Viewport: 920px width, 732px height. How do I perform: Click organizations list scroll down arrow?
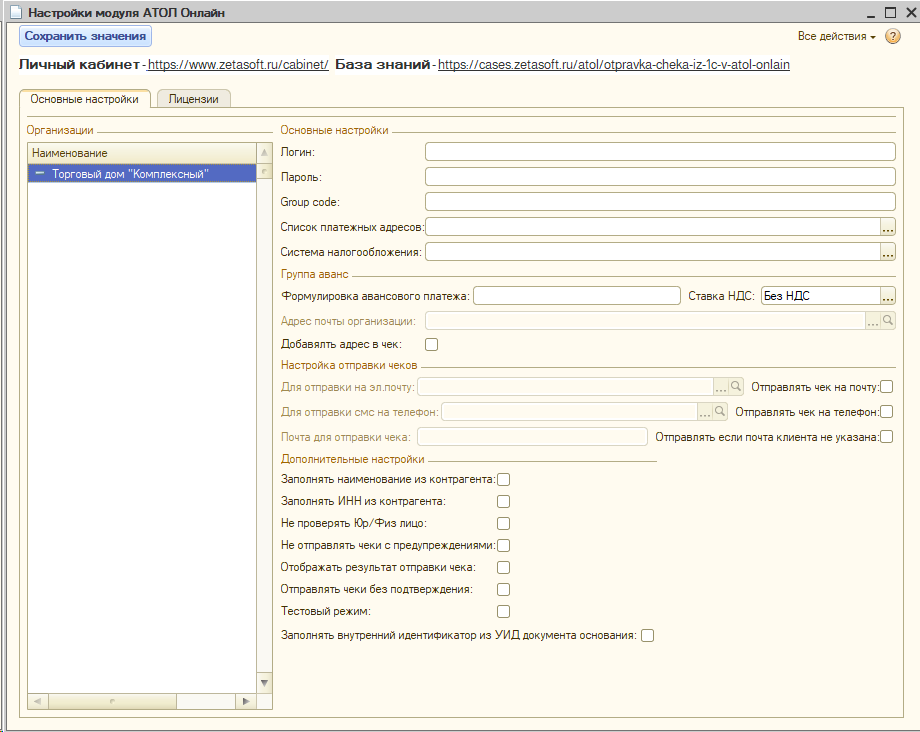pos(264,682)
